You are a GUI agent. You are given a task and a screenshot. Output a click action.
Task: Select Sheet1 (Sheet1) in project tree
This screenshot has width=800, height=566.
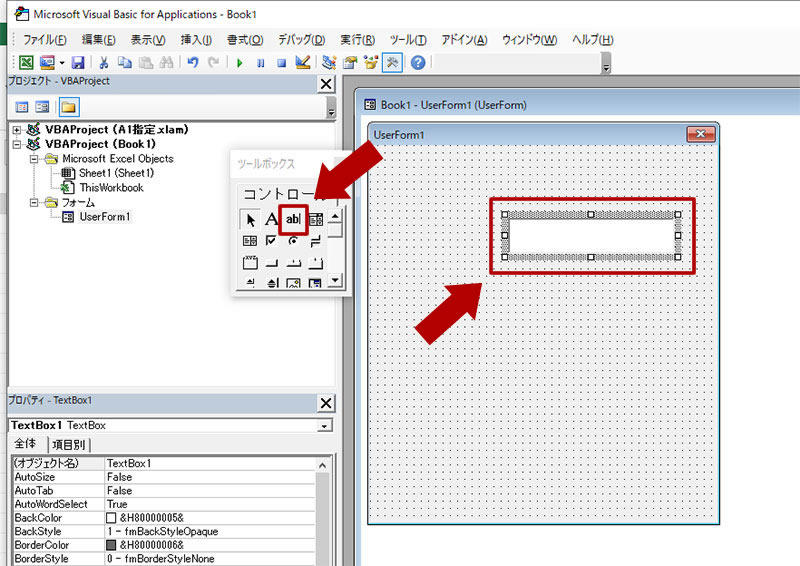click(116, 174)
